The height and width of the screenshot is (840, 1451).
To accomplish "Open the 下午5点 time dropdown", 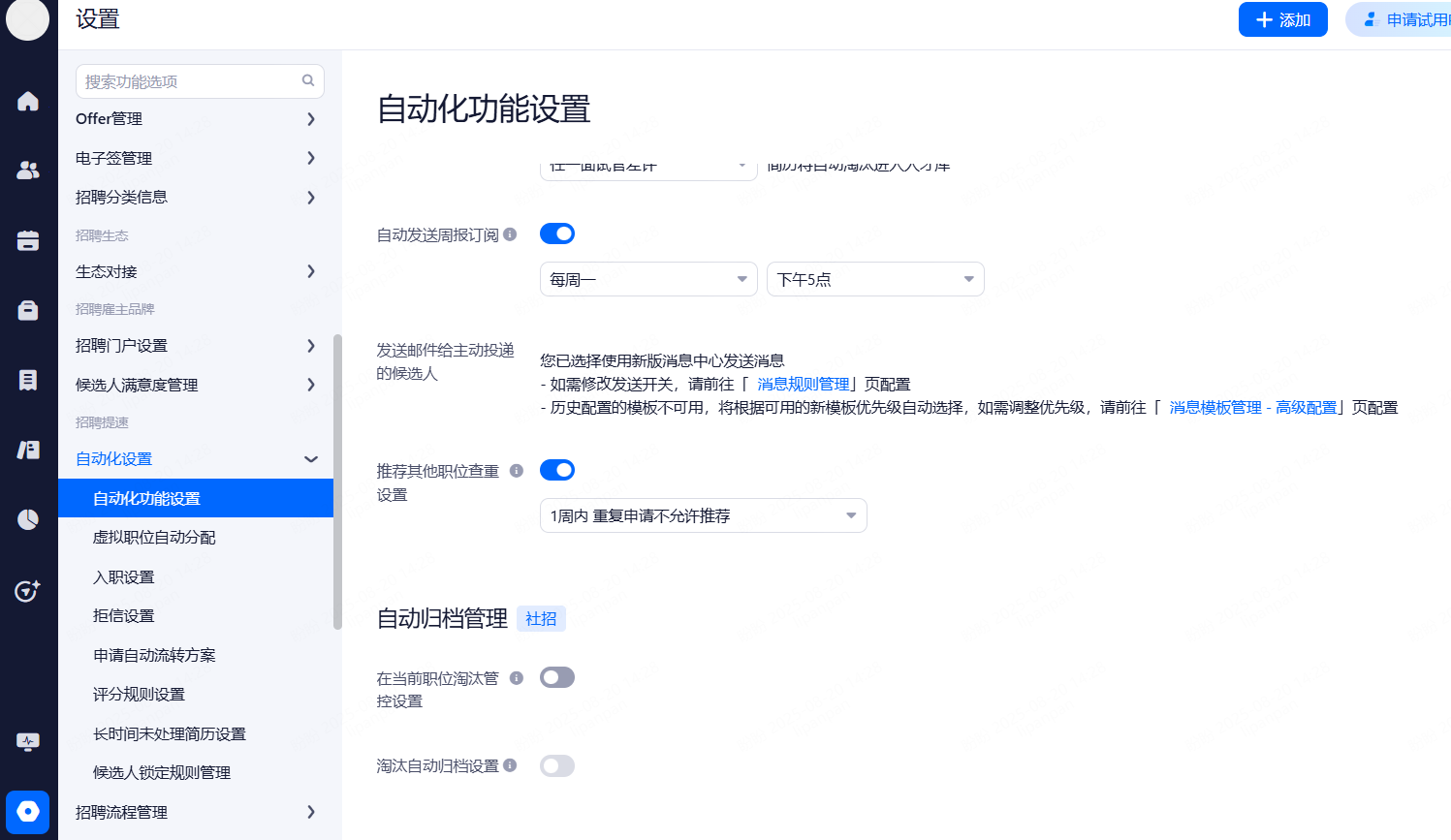I will [874, 279].
